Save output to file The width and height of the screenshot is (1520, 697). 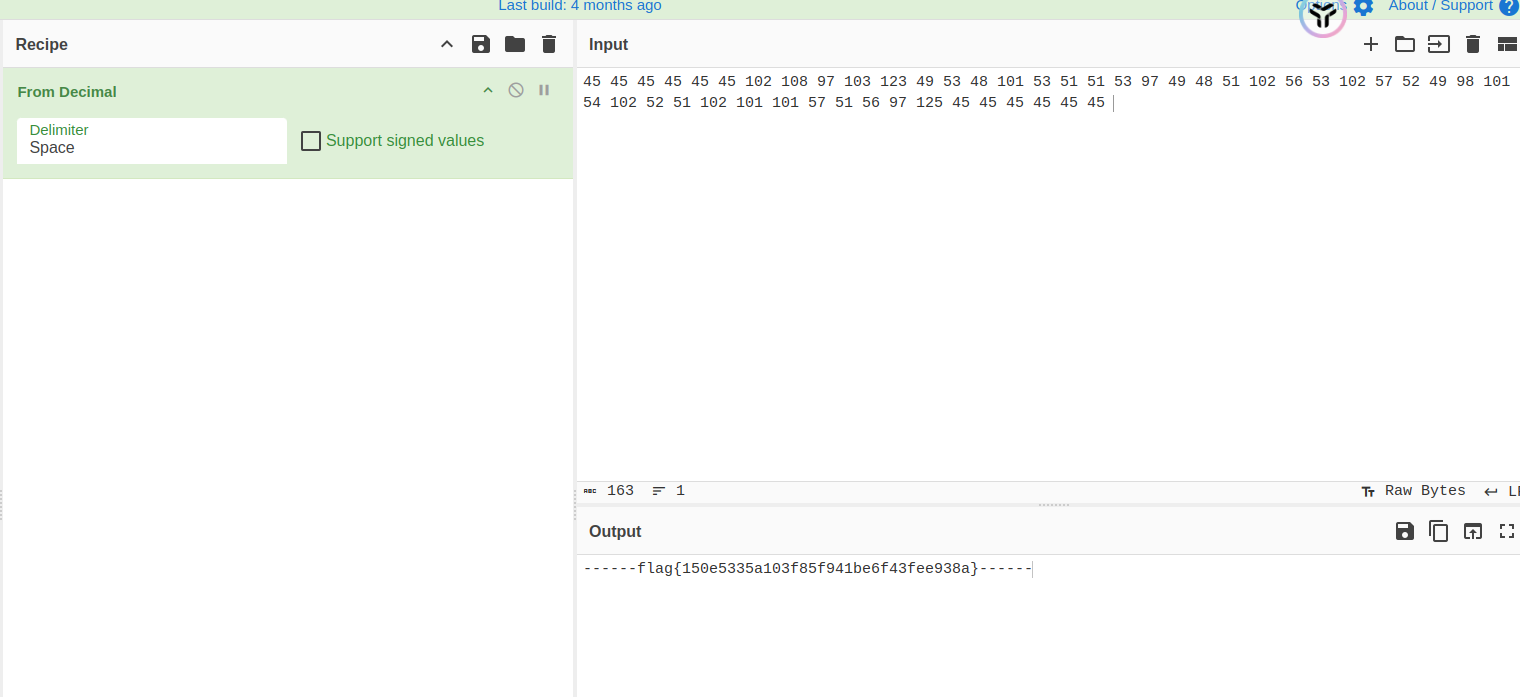tap(1405, 531)
